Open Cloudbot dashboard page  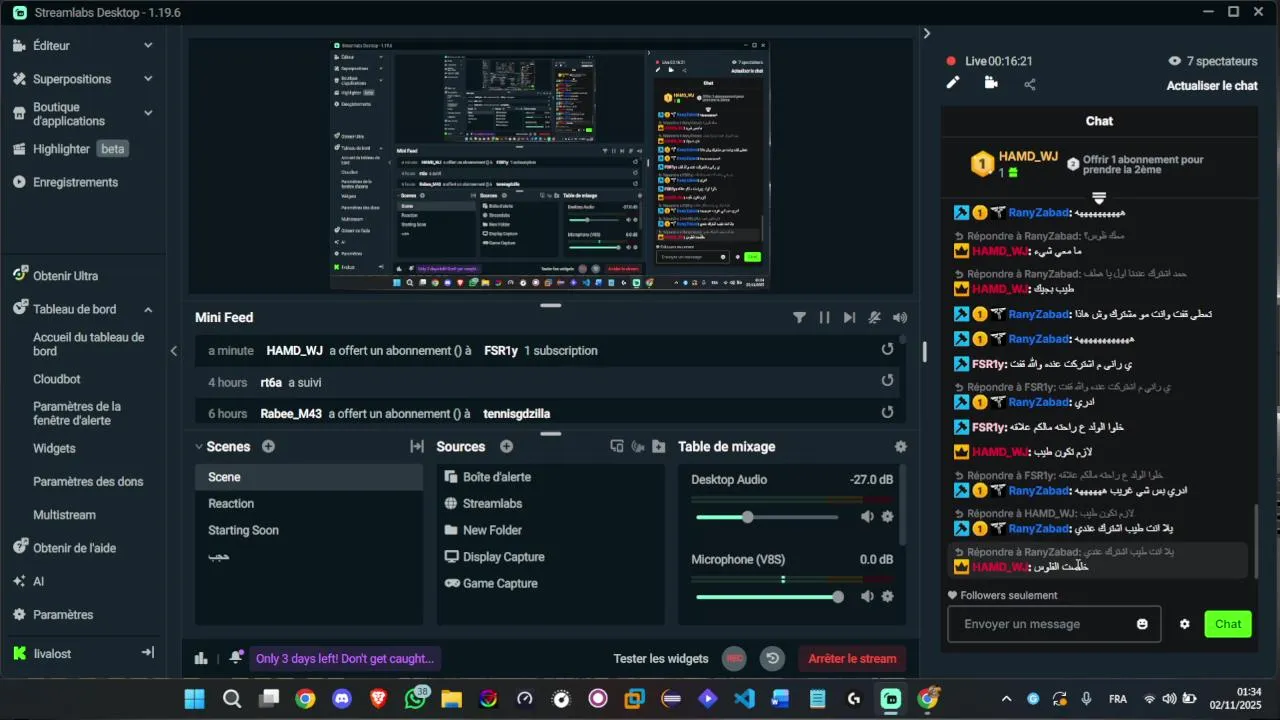point(57,379)
